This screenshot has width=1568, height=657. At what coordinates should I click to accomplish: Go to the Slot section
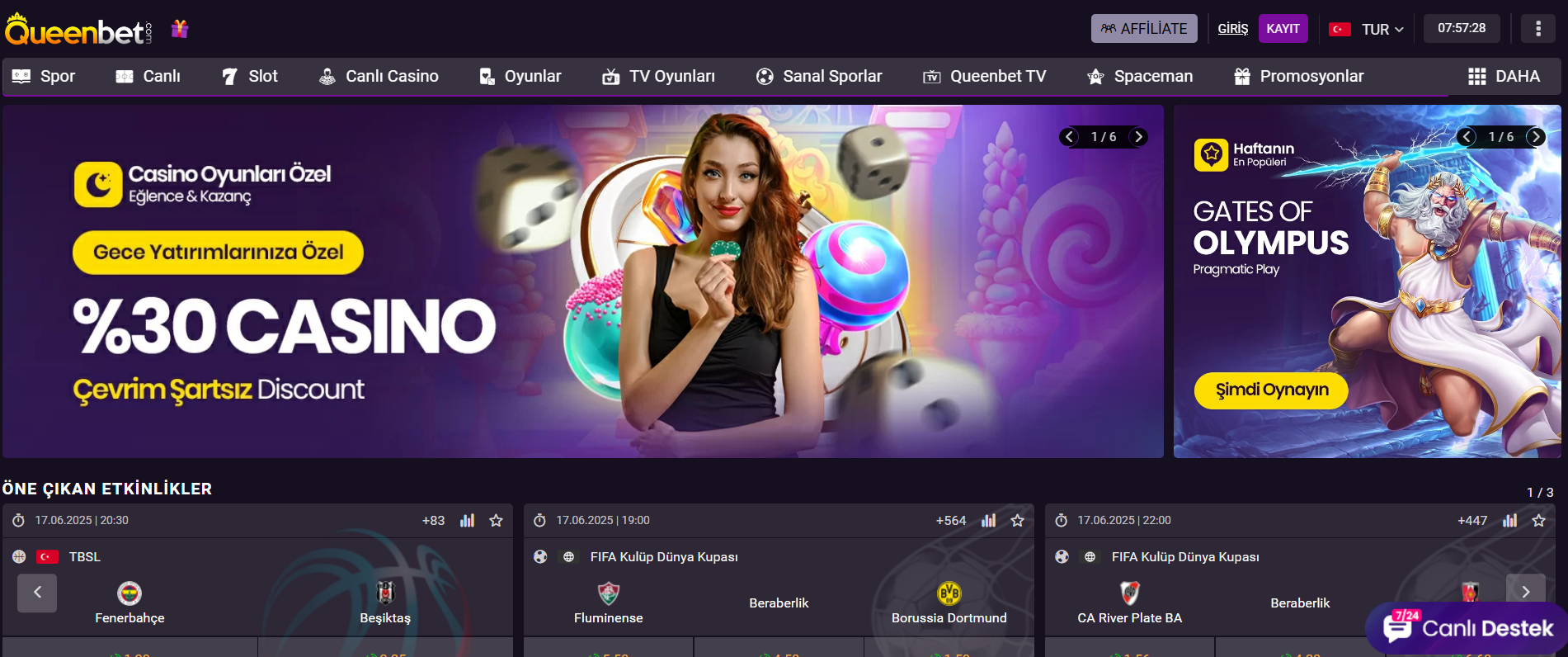pos(250,77)
